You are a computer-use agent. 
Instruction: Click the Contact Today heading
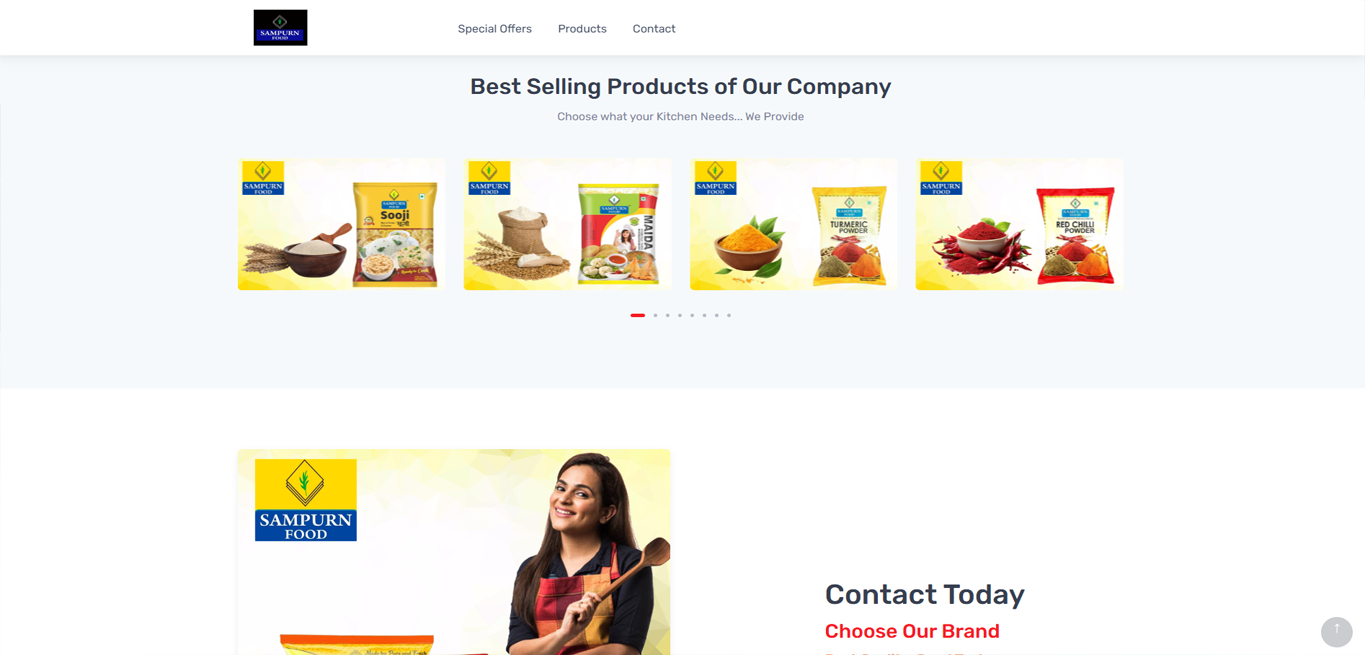(924, 594)
